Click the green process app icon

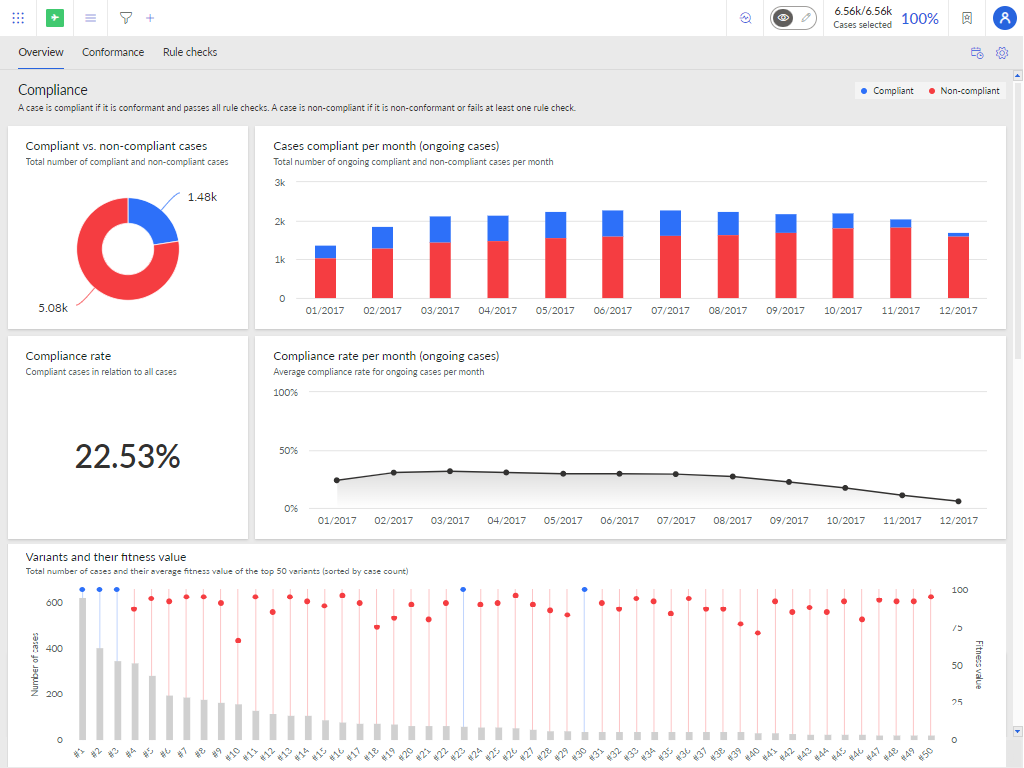pyautogui.click(x=55, y=18)
